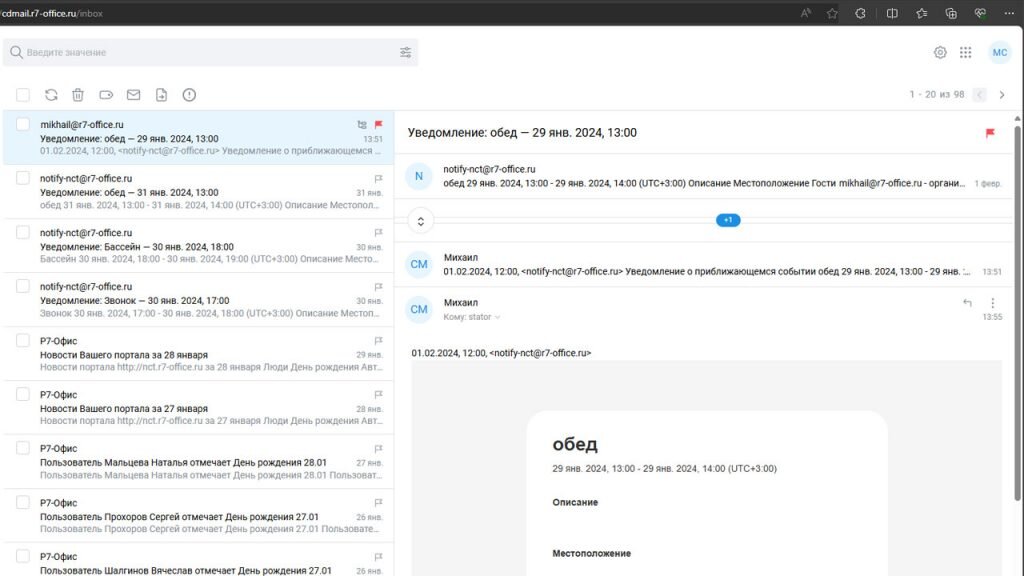Open the apps grid launcher
The height and width of the screenshot is (576, 1024).
coord(965,52)
